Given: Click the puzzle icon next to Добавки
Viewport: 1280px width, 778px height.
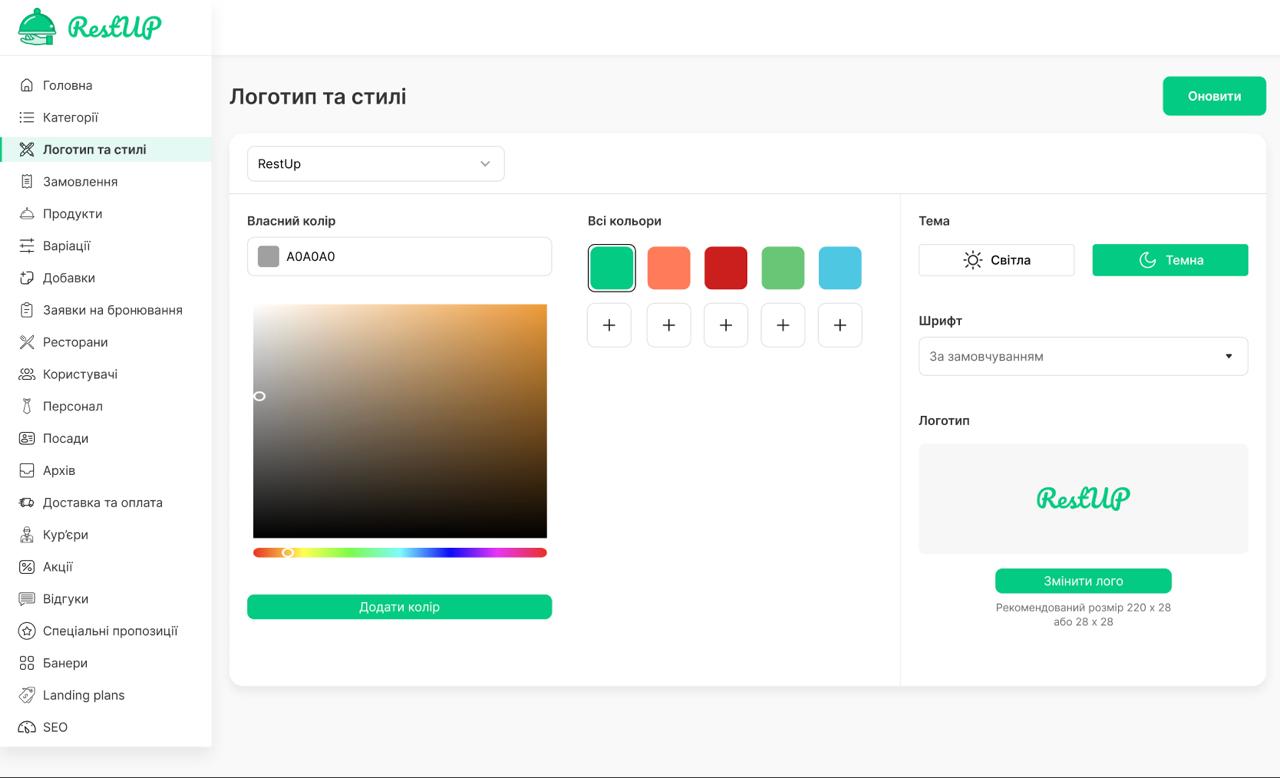Looking at the screenshot, I should (27, 278).
